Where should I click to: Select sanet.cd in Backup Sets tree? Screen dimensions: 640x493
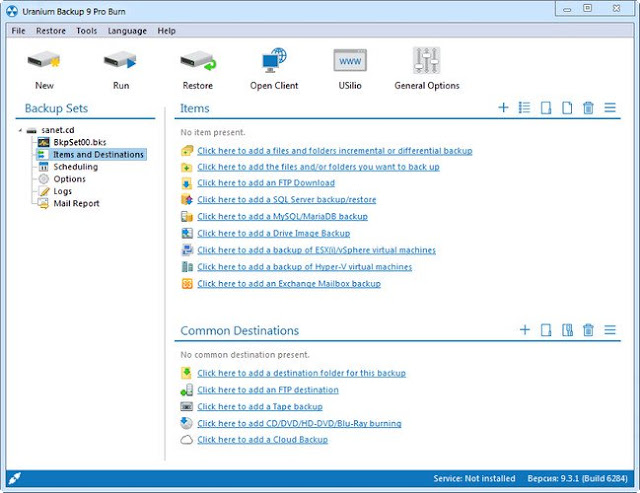pos(58,130)
